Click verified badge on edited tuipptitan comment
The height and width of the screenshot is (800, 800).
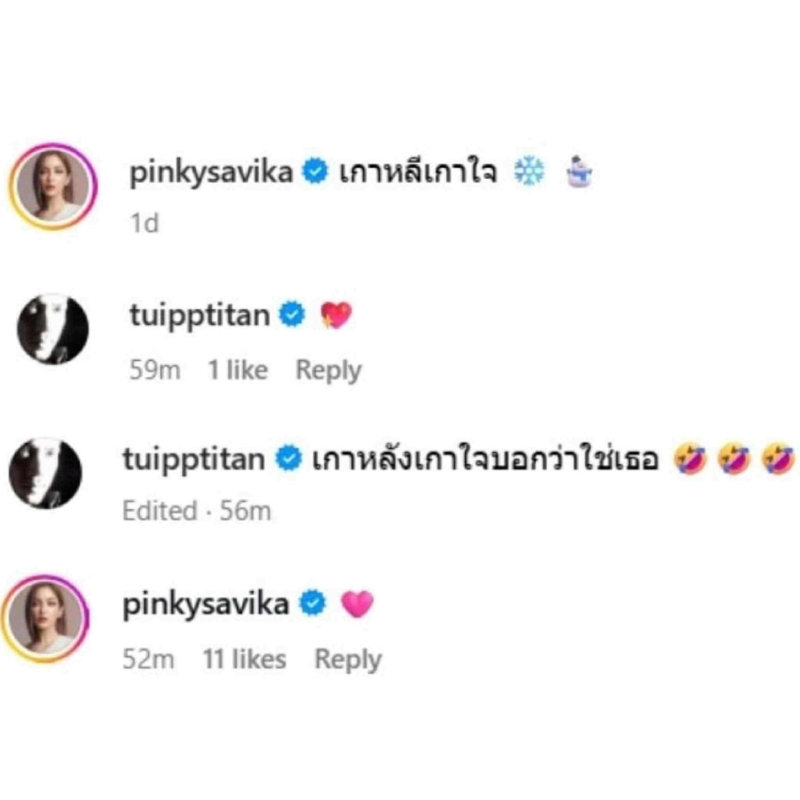(x=289, y=458)
